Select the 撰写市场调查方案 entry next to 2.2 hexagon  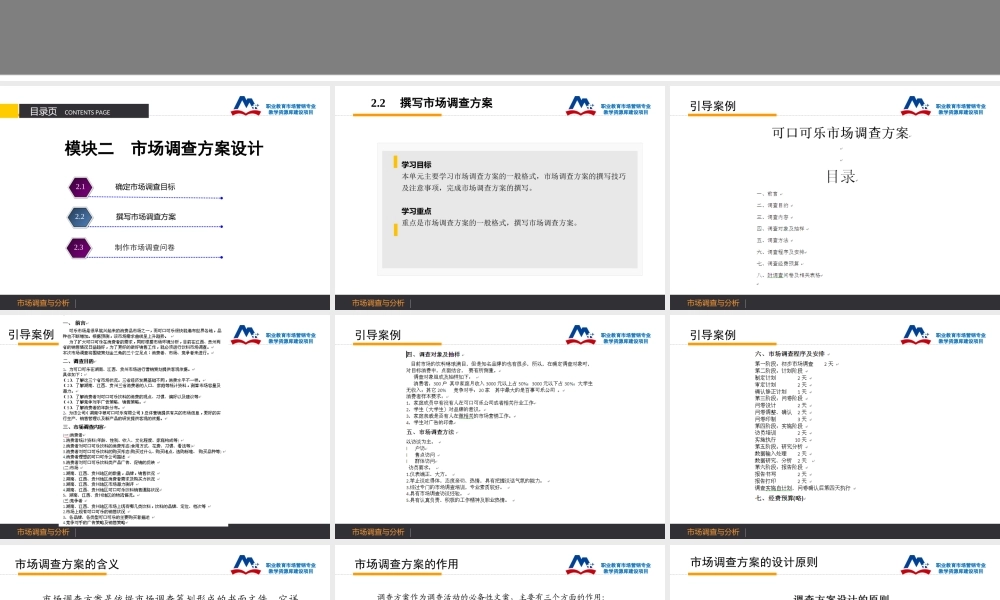pyautogui.click(x=145, y=216)
